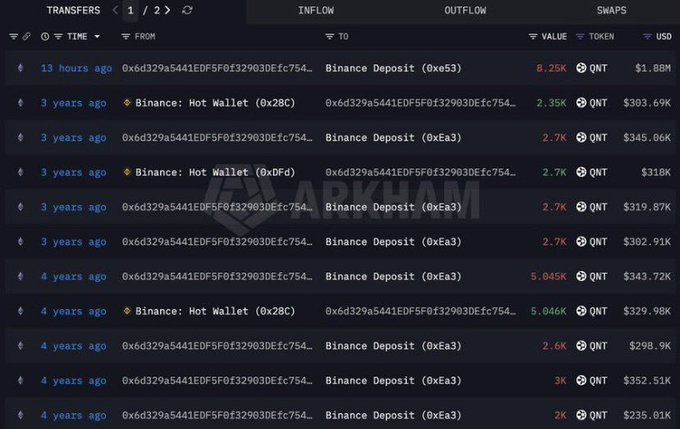Click QNT token in $352.51K row

click(x=592, y=380)
